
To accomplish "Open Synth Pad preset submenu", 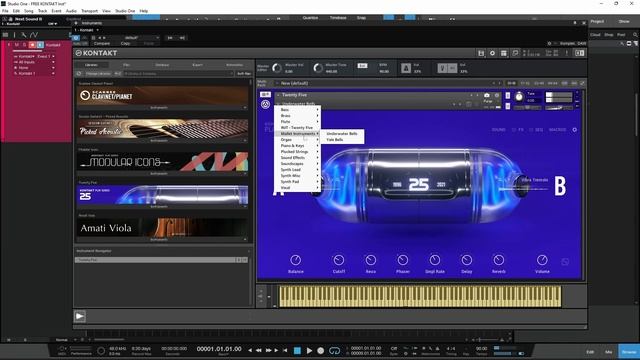I will pyautogui.click(x=299, y=182).
